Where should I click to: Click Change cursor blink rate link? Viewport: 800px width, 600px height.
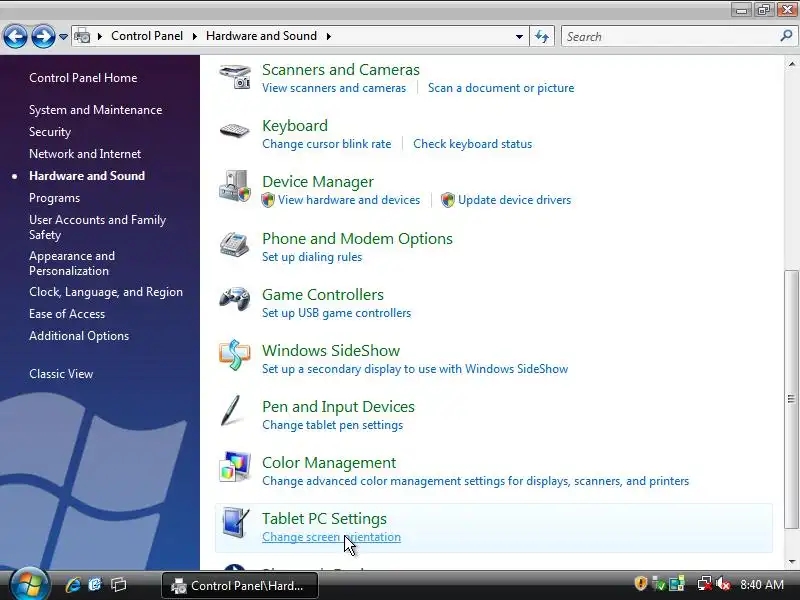click(x=327, y=144)
